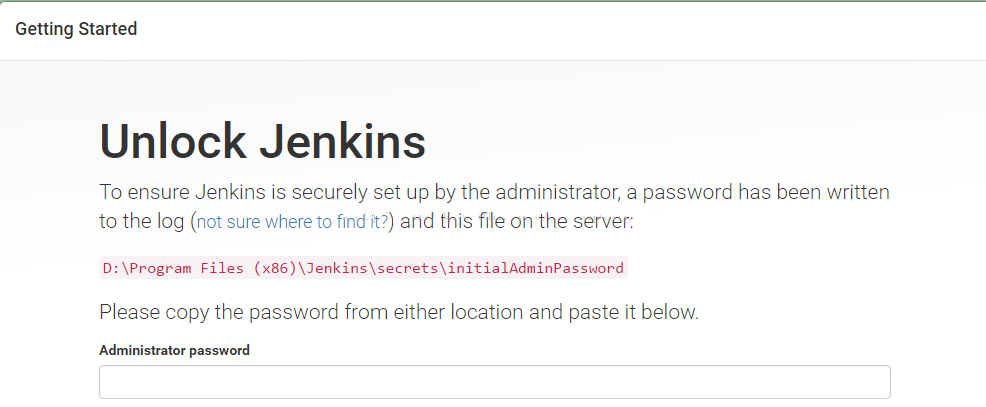Click the "To ensure Jenkins is securely" paragraph
The width and height of the screenshot is (986, 407).
click(x=494, y=206)
